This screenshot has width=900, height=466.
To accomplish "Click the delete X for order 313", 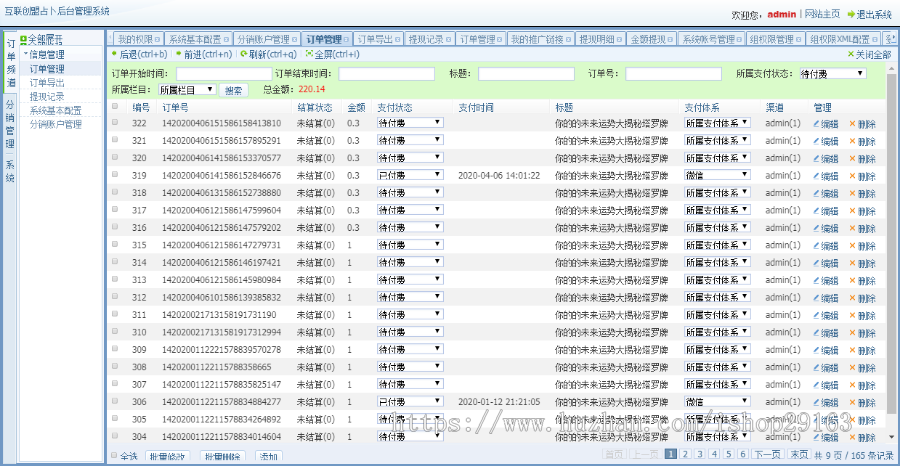I will coord(852,280).
